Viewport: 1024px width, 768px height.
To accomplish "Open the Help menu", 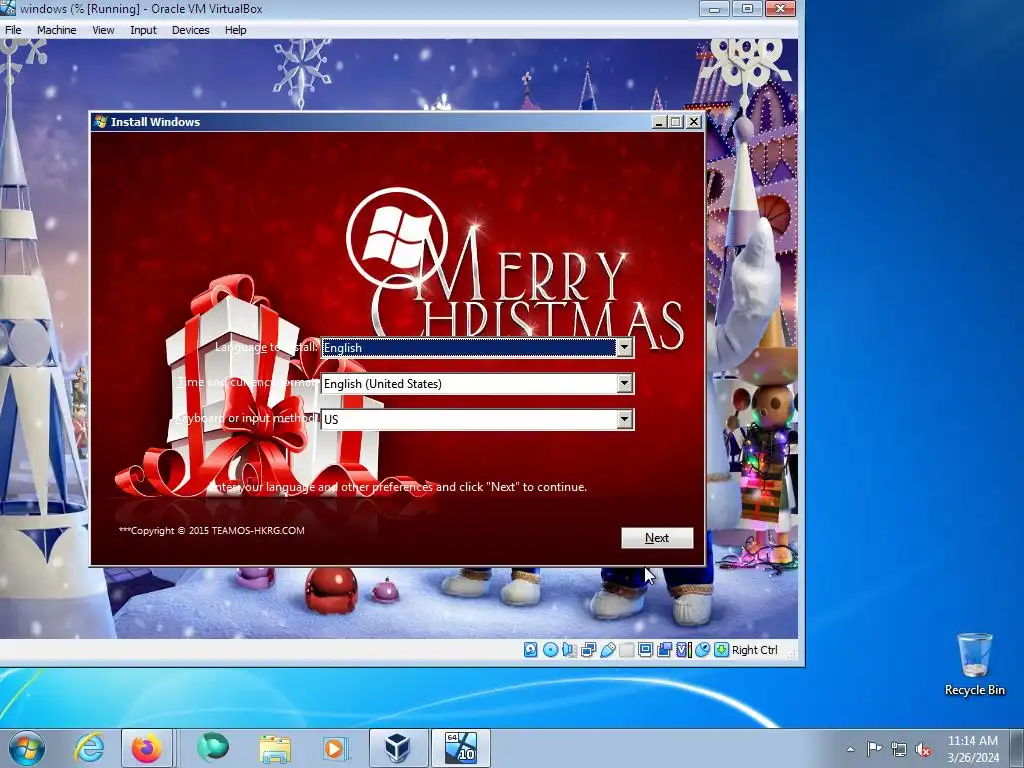I will coord(235,30).
